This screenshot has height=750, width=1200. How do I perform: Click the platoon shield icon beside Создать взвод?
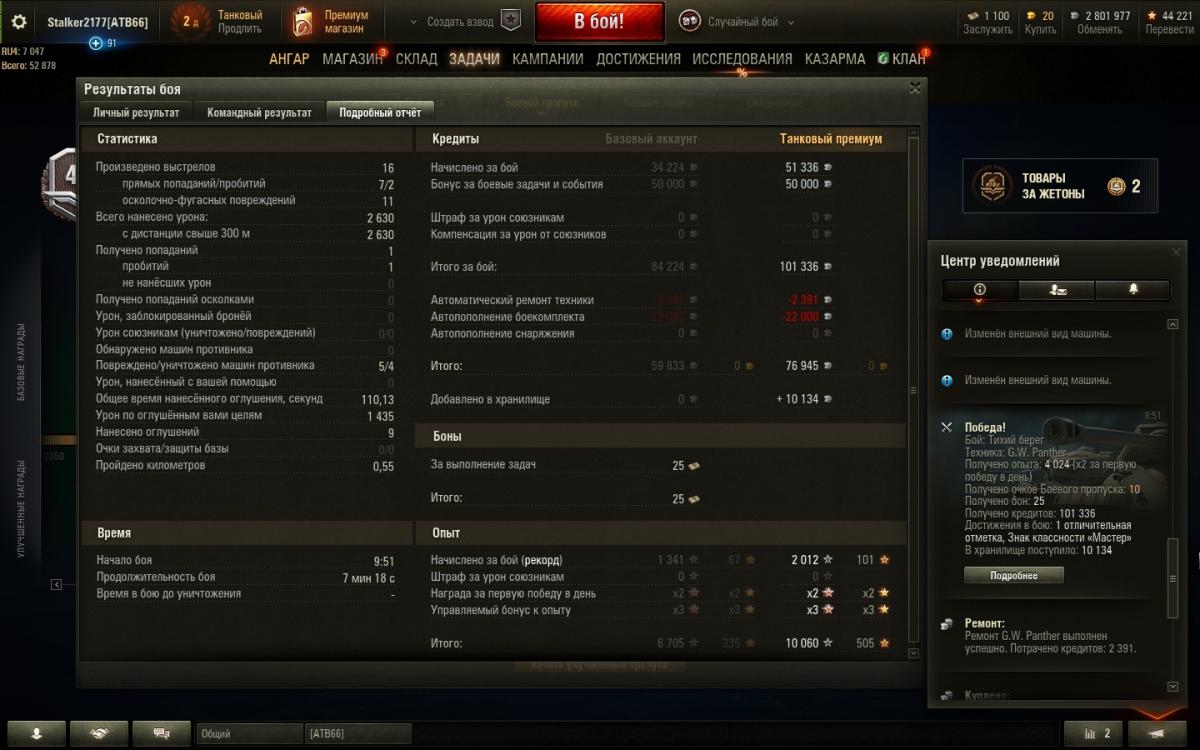511,21
